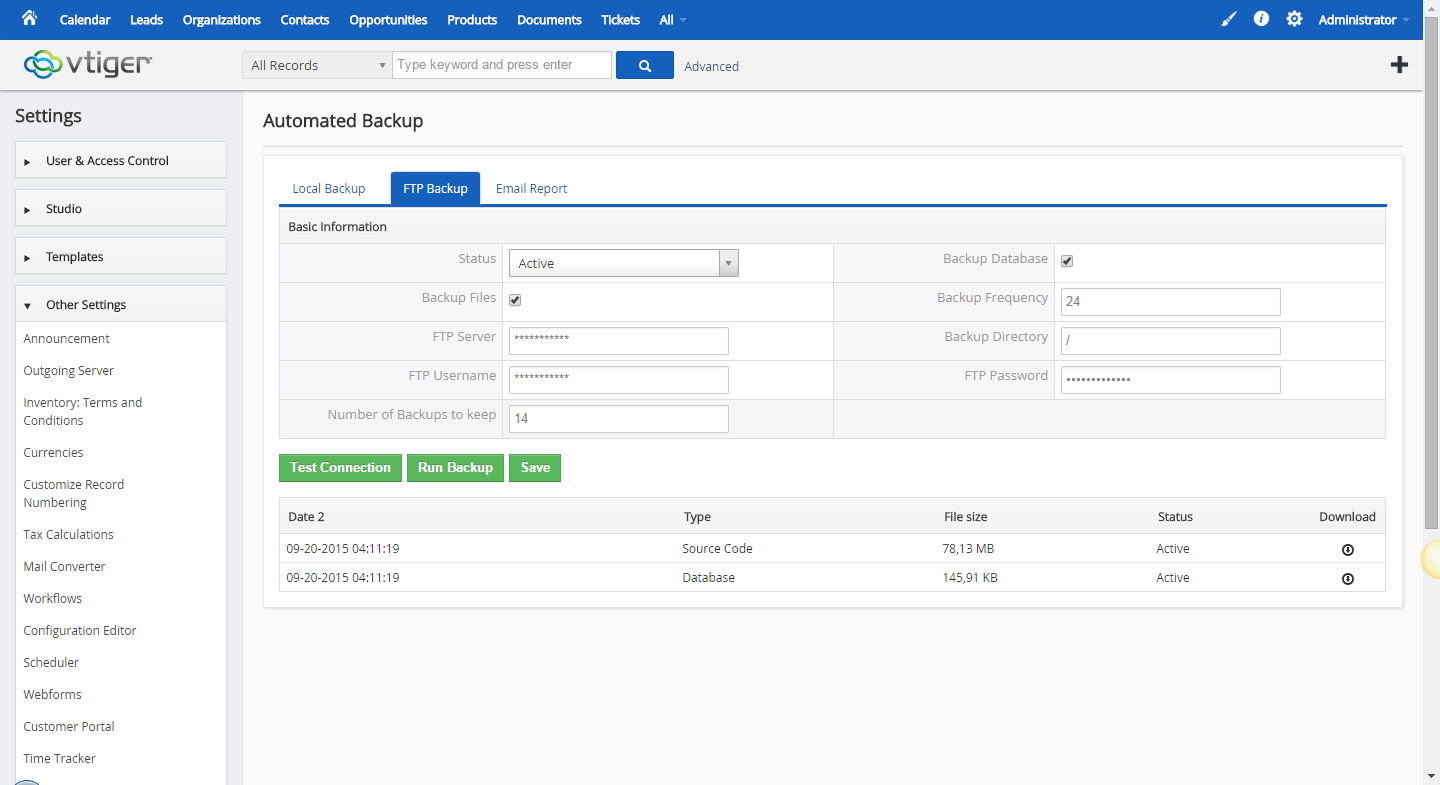The image size is (1440, 785).
Task: Download the Database backup
Action: pyautogui.click(x=1347, y=578)
